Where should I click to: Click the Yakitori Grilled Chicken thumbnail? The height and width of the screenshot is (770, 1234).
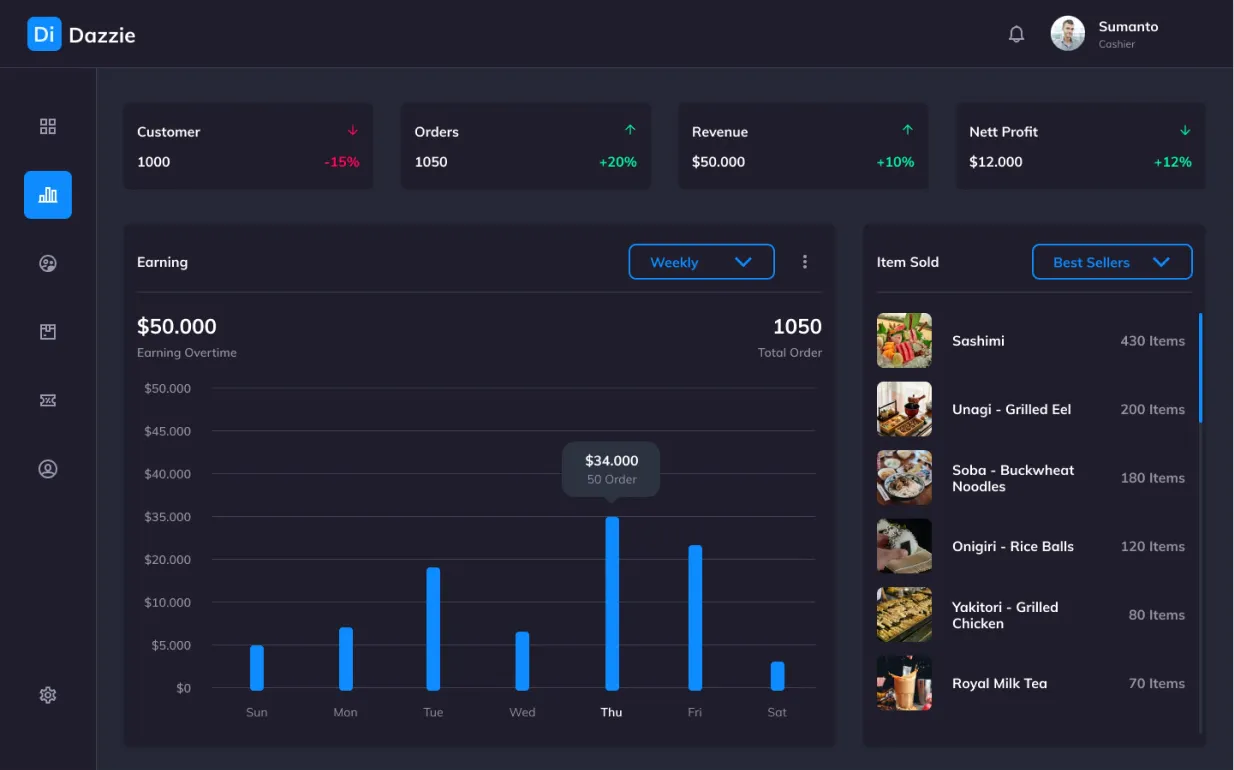904,615
